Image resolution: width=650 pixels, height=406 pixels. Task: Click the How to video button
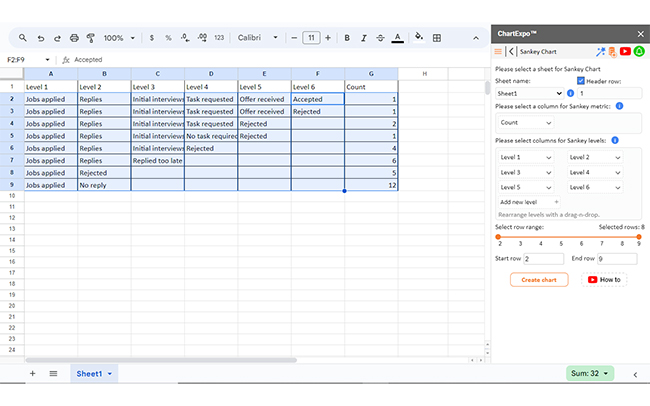[604, 280]
